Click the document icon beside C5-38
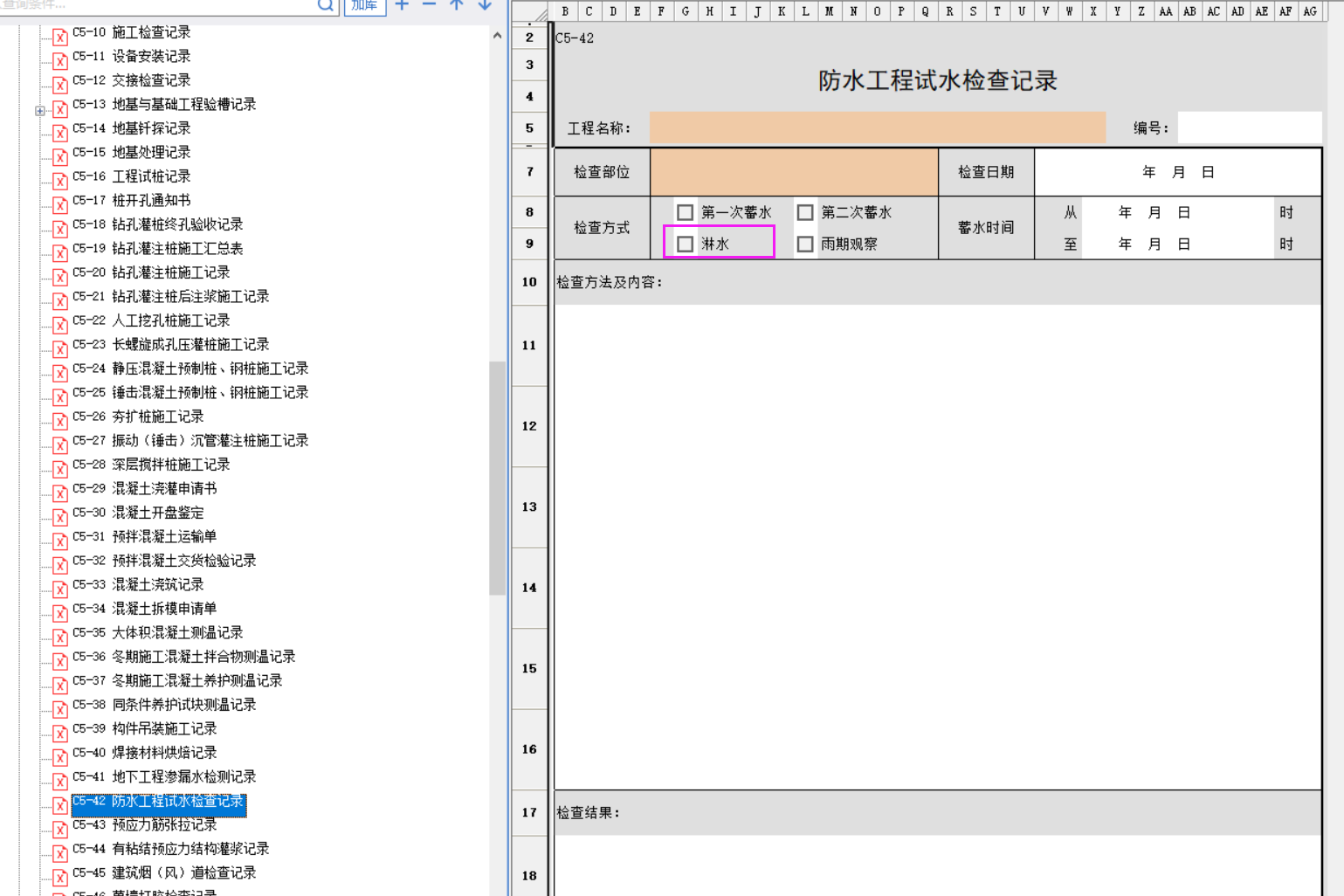The width and height of the screenshot is (1344, 896). pos(60,709)
